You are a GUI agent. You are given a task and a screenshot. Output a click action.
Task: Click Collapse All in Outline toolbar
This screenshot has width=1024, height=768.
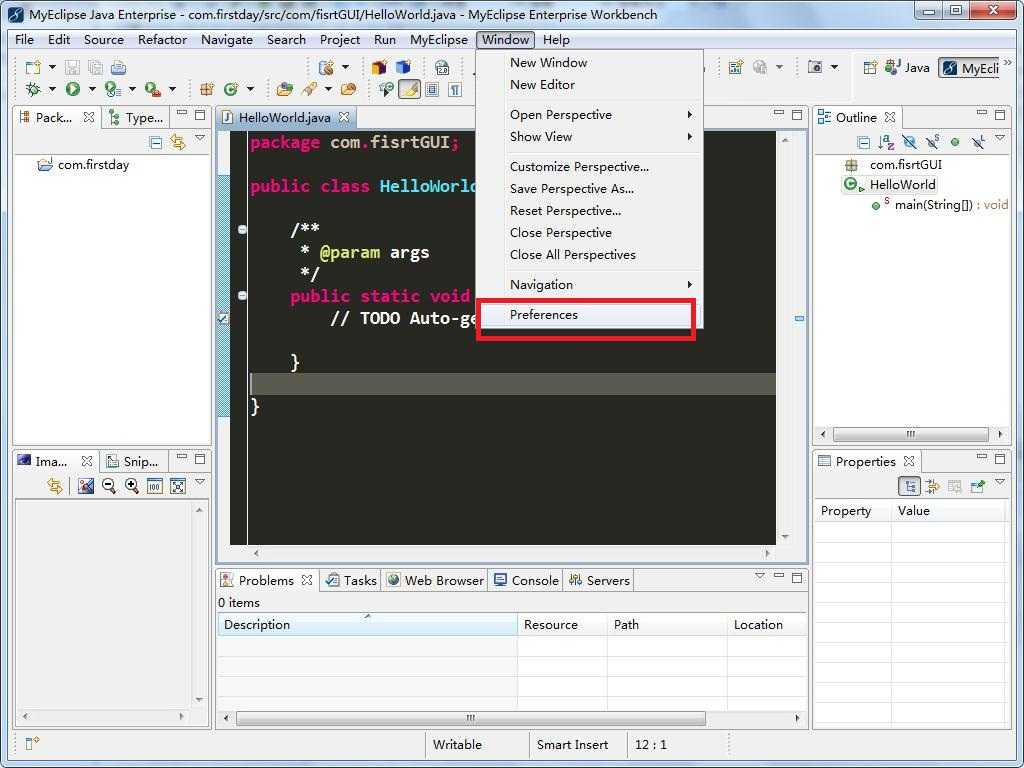pos(863,142)
